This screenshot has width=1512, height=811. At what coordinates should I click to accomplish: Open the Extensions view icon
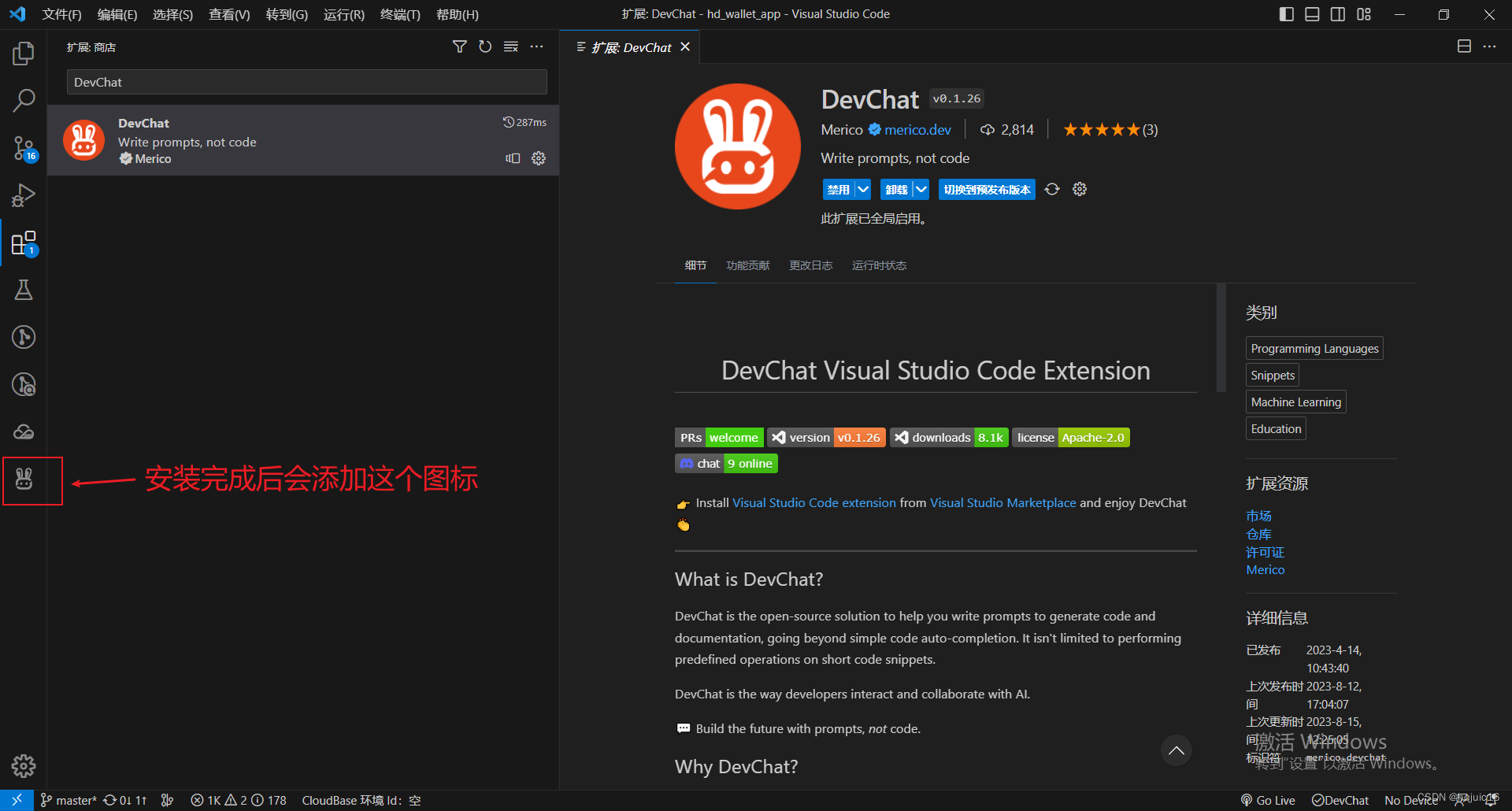click(x=24, y=243)
